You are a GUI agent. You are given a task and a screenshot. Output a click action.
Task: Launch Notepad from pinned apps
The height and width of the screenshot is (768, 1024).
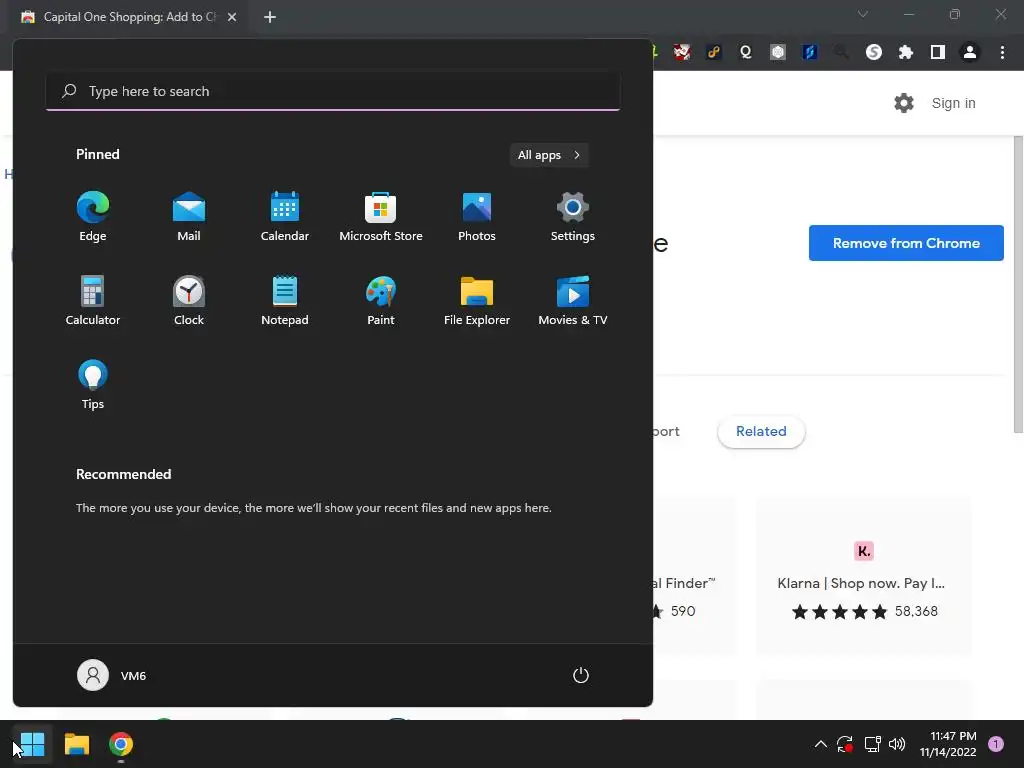[285, 301]
